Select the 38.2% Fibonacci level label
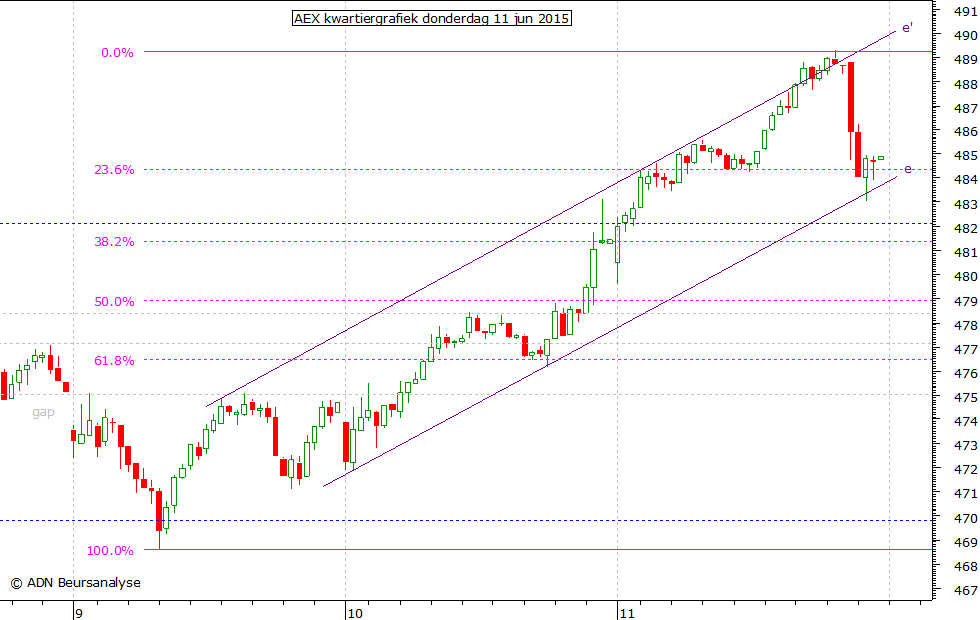Image resolution: width=980 pixels, height=620 pixels. point(114,241)
